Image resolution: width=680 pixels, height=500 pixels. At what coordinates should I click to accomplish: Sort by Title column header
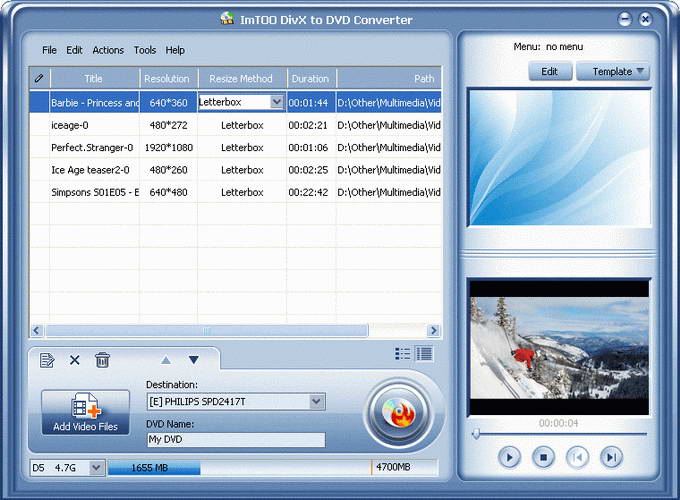[x=94, y=78]
